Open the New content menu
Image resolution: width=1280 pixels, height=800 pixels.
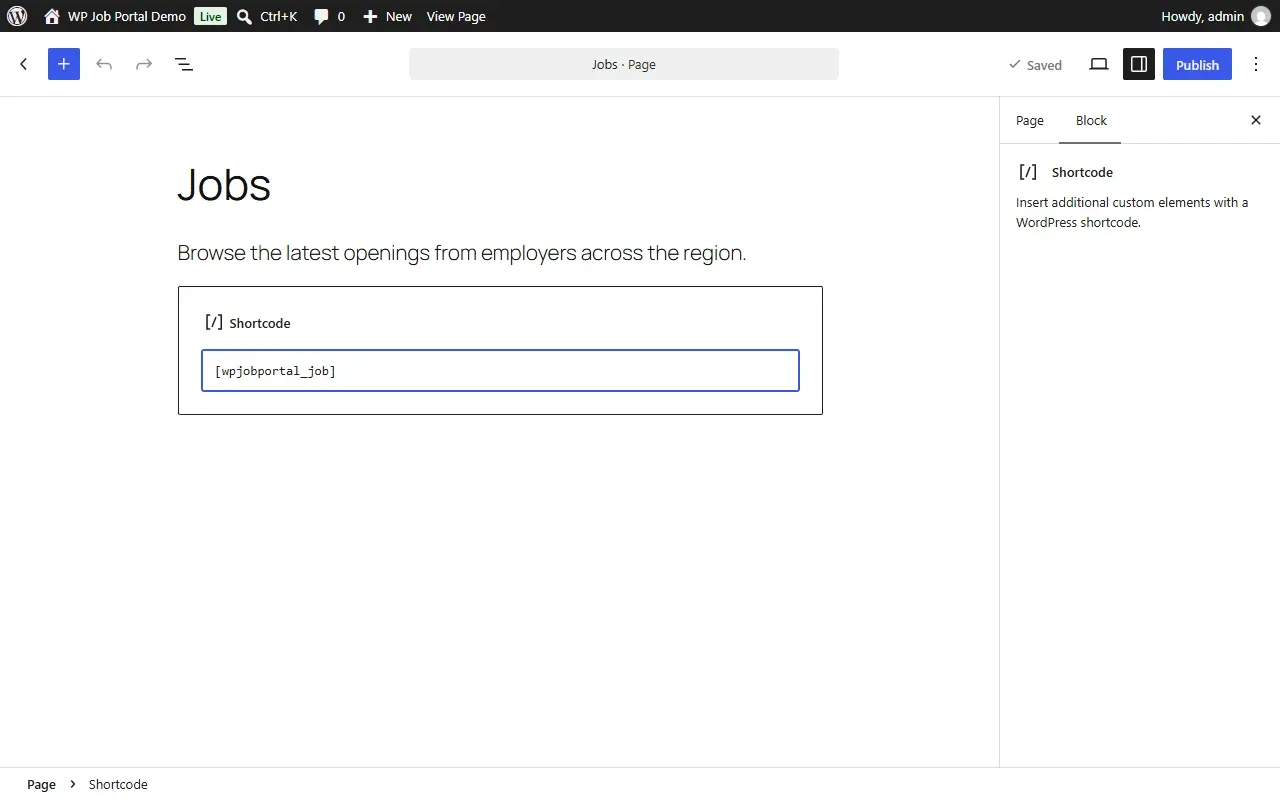pyautogui.click(x=387, y=16)
